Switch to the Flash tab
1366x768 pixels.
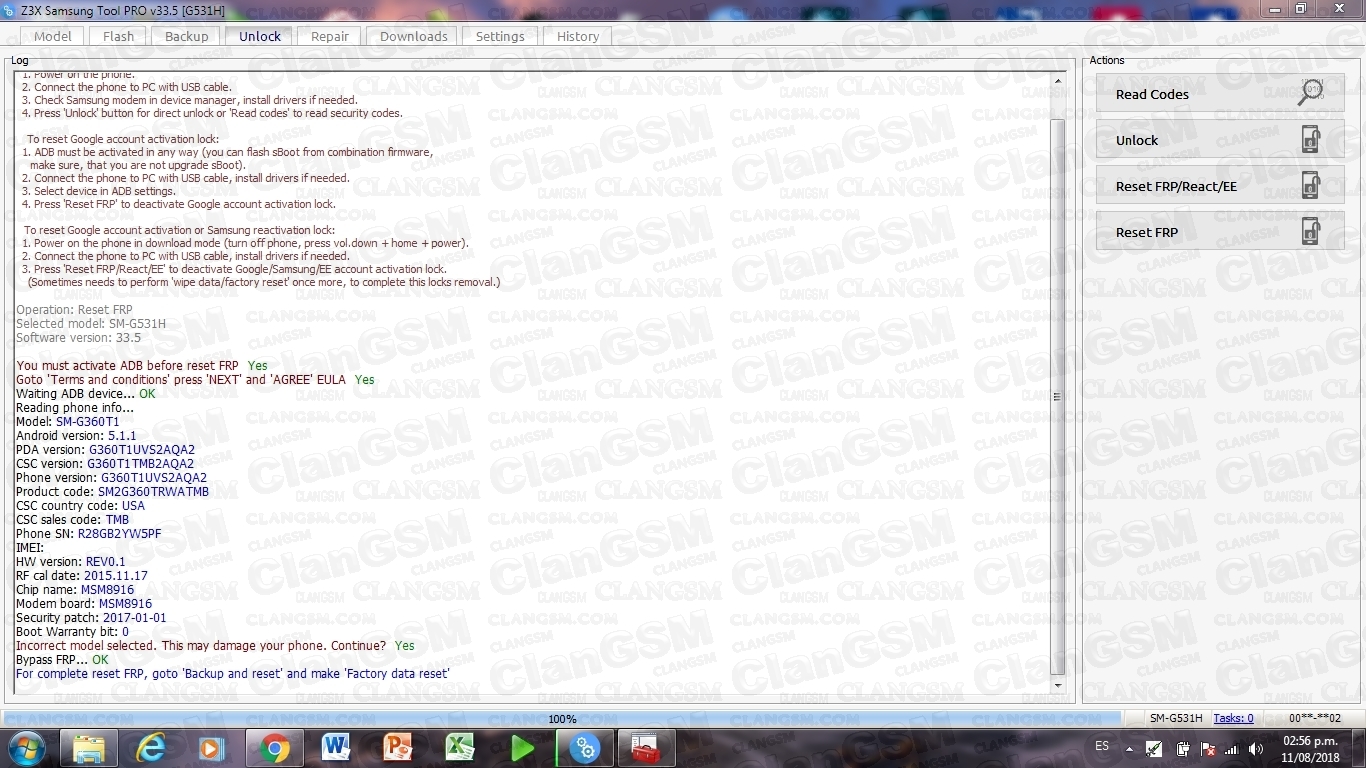(x=118, y=36)
